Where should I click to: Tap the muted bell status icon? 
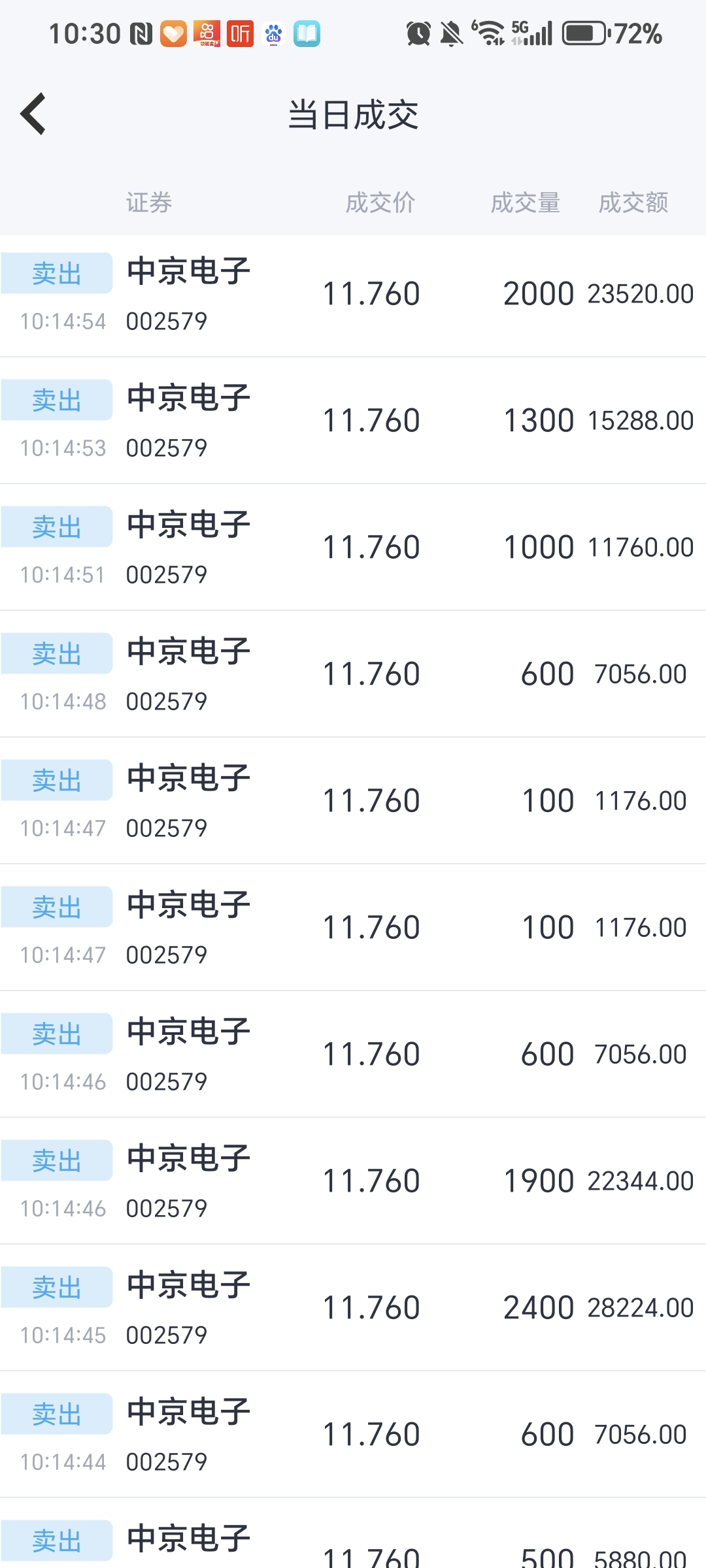(451, 34)
